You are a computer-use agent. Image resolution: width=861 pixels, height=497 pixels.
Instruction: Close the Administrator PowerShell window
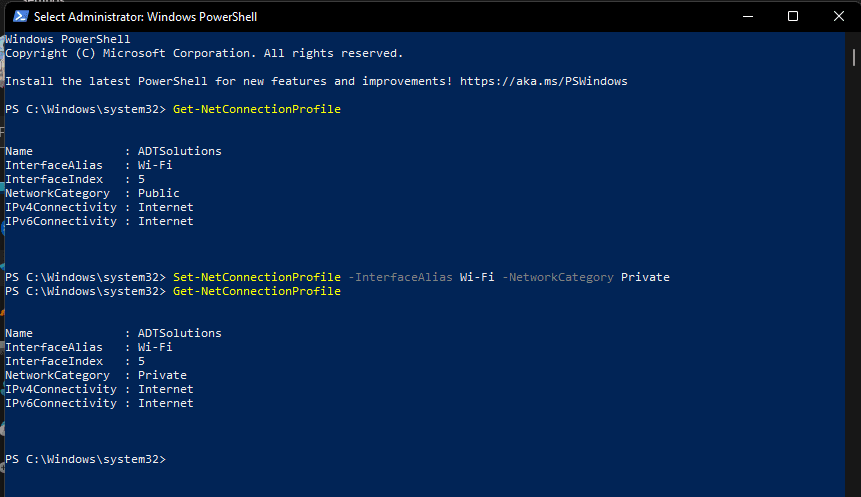(838, 16)
